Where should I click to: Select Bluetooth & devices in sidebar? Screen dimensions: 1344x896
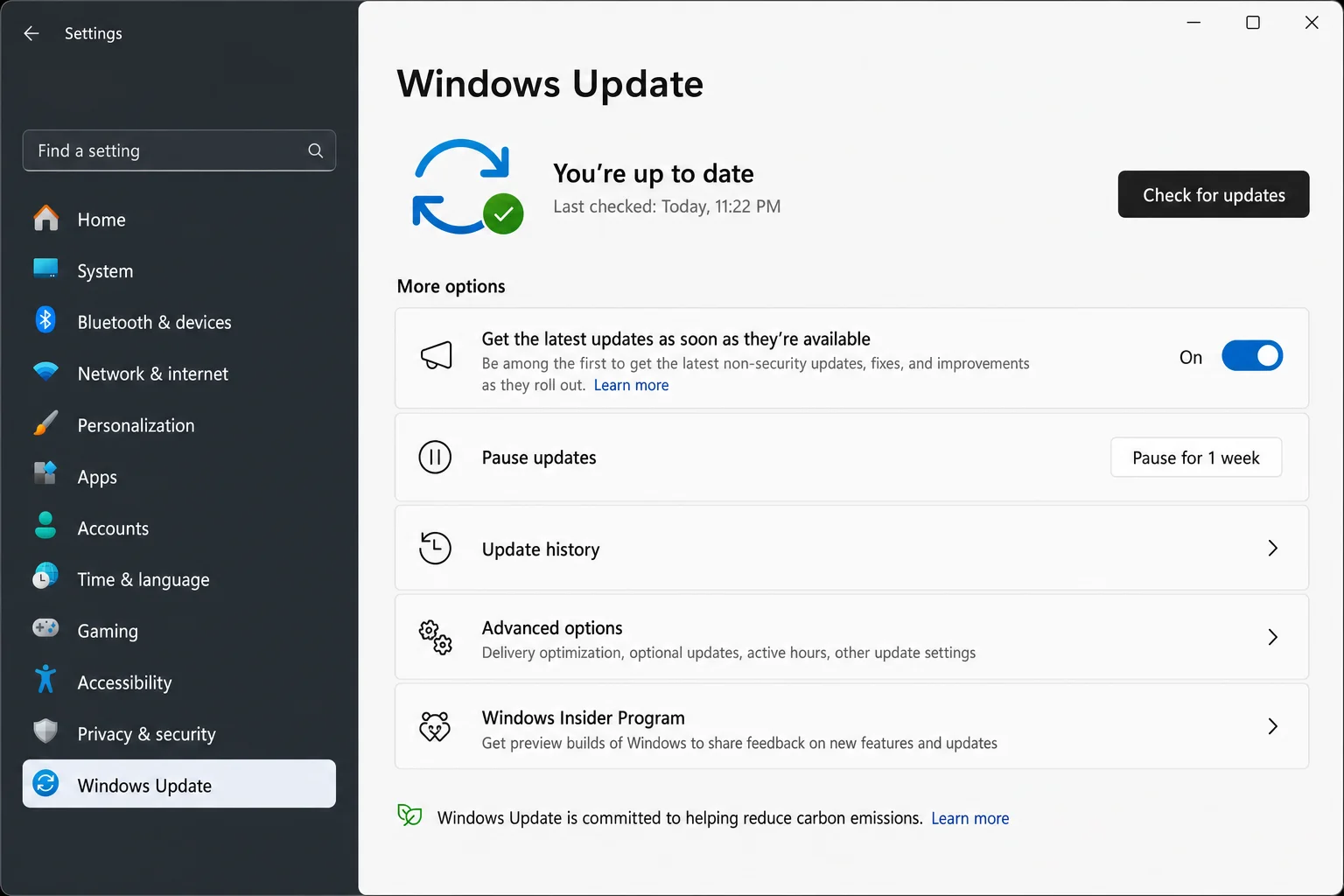pyautogui.click(x=179, y=322)
